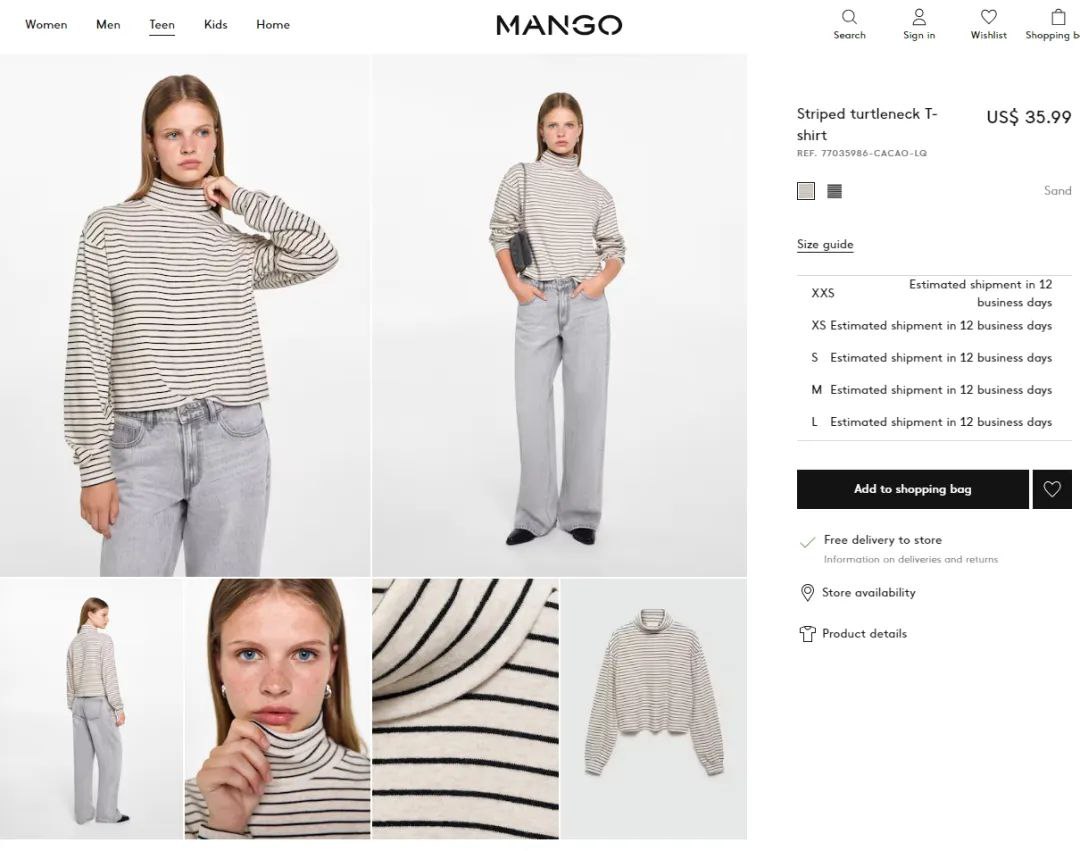Viewport: 1080px width, 851px height.
Task: Switch to the Kids section
Action: [x=216, y=25]
